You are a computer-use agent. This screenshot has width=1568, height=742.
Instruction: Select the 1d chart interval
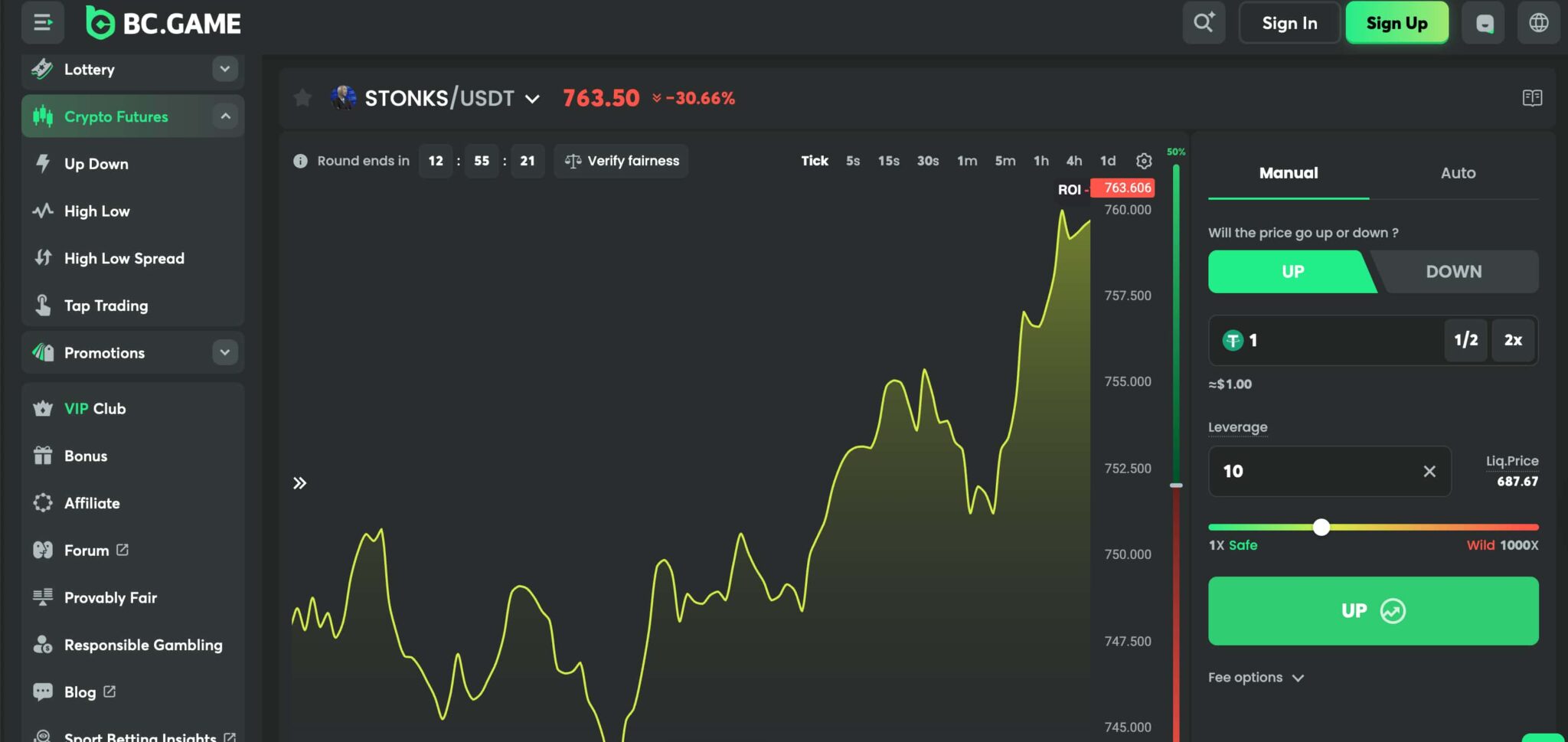(x=1108, y=161)
